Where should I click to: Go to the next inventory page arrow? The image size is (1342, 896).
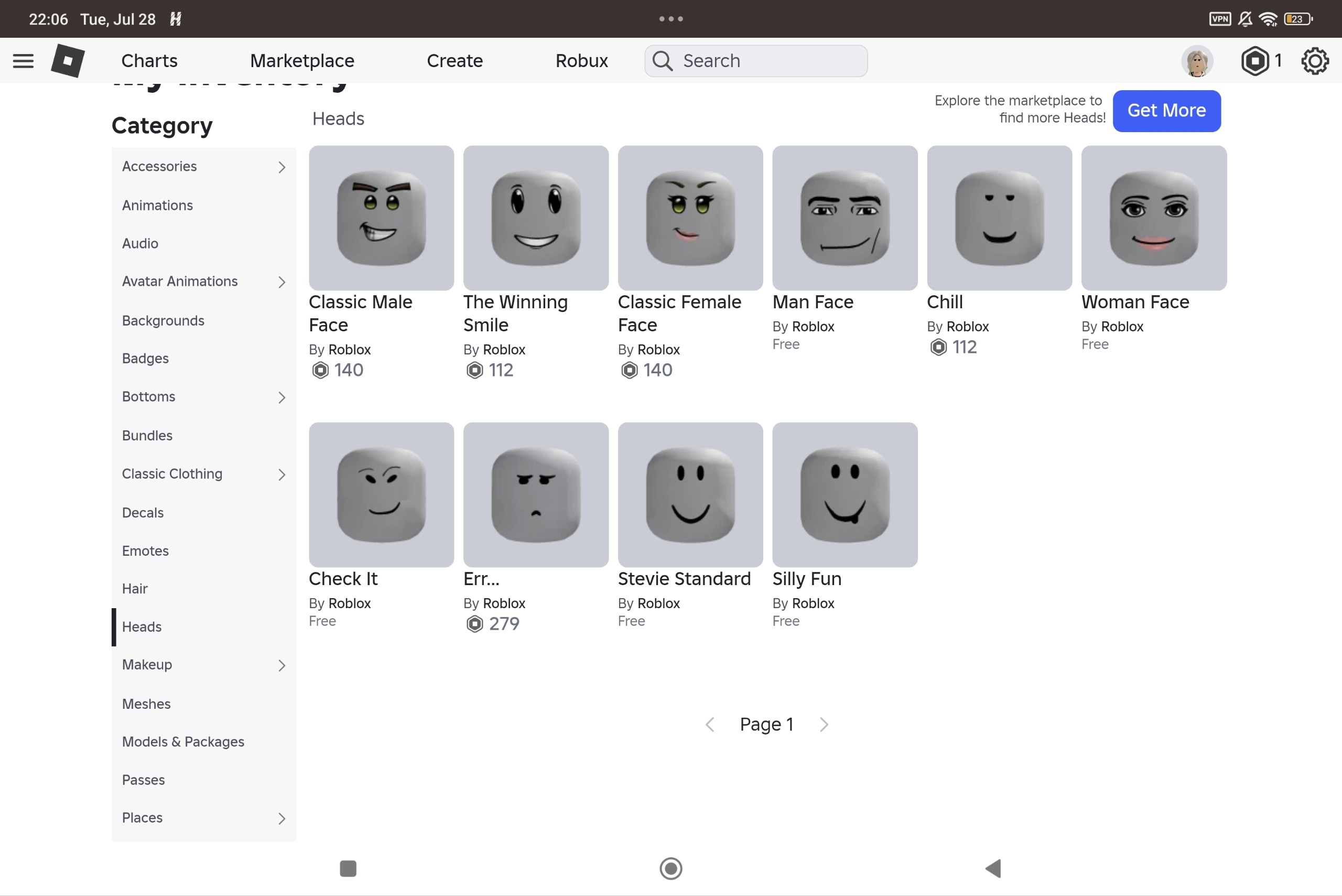824,725
